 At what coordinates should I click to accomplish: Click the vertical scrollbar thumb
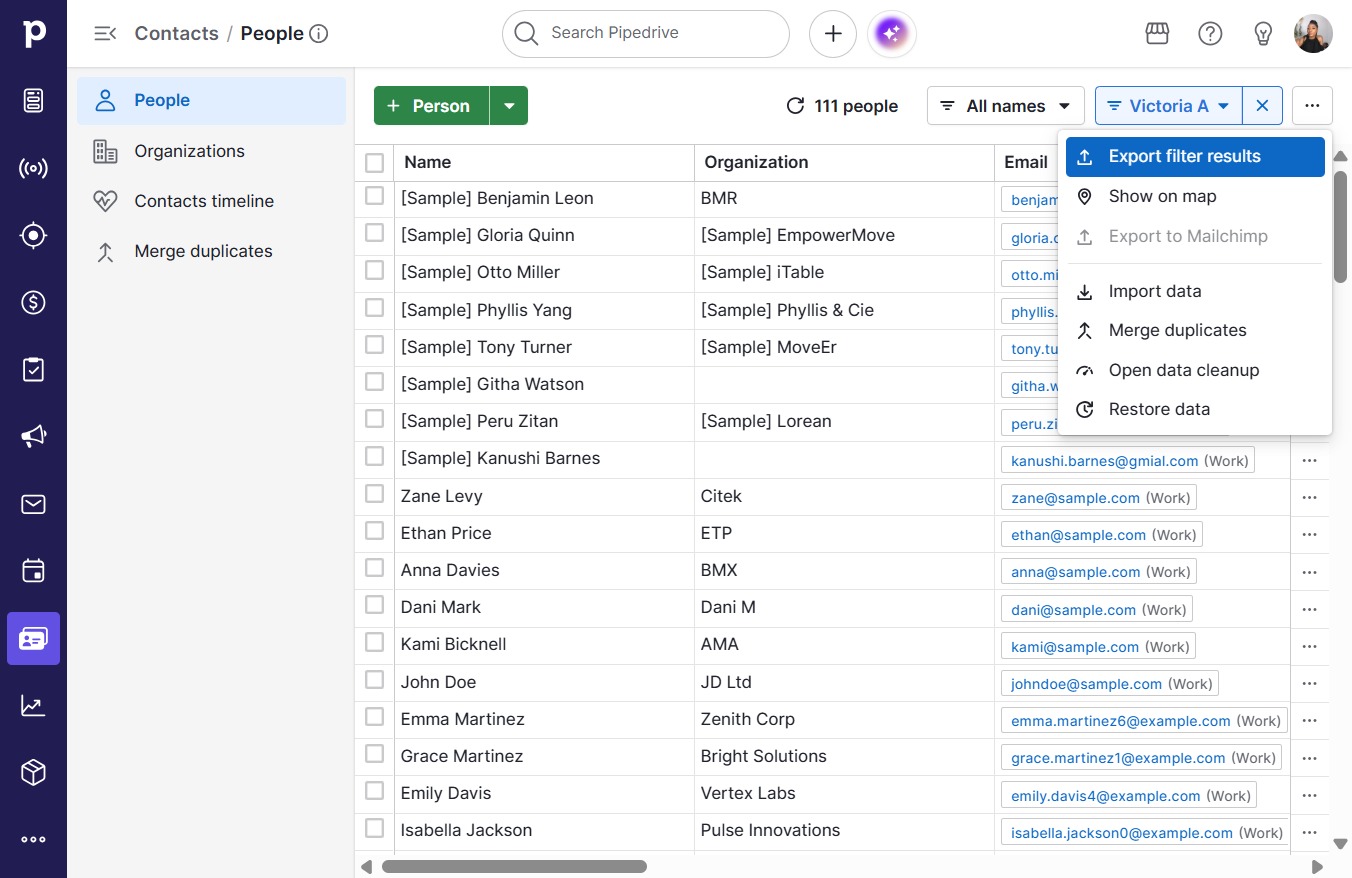[x=1340, y=227]
